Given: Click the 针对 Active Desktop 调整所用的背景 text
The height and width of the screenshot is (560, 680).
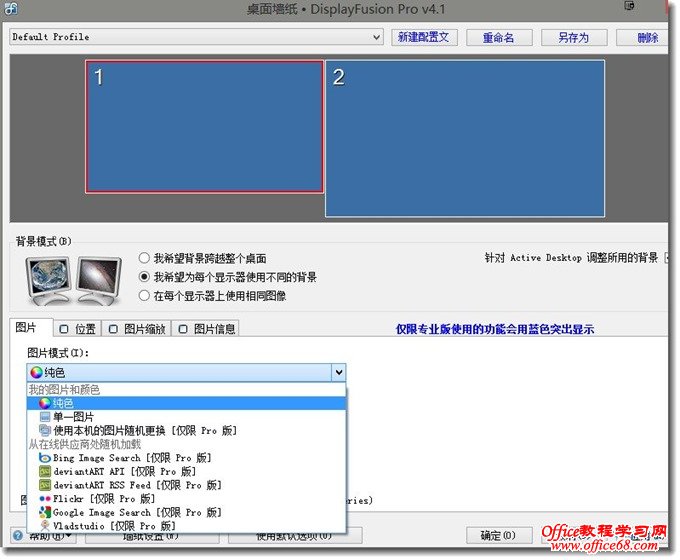Looking at the screenshot, I should [571, 258].
